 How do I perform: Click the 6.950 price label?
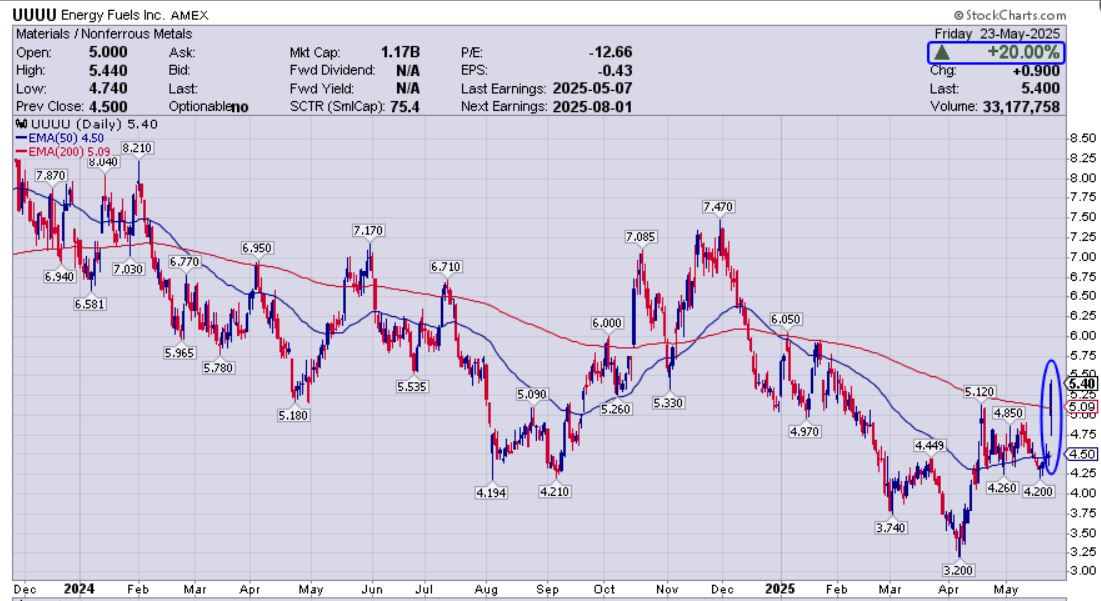(257, 248)
